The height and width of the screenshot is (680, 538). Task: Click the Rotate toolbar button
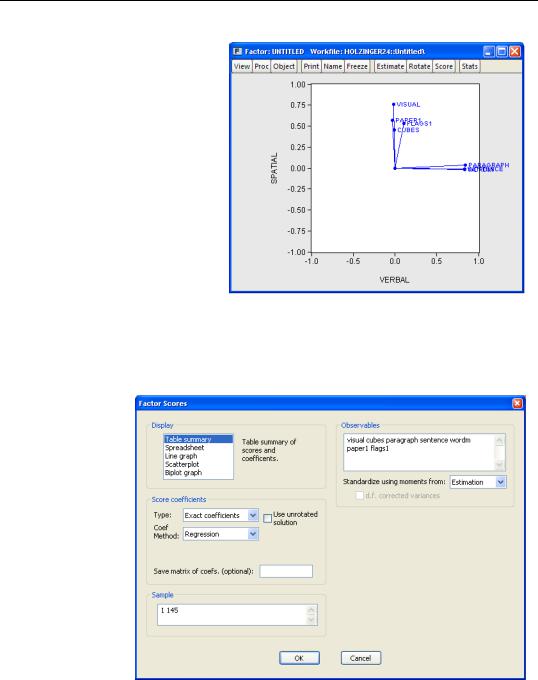click(419, 66)
